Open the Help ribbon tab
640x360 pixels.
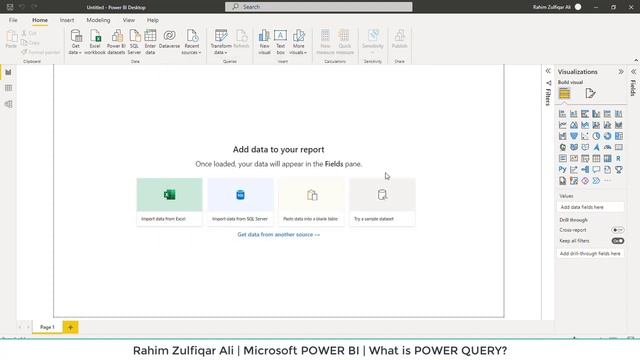pos(153,20)
